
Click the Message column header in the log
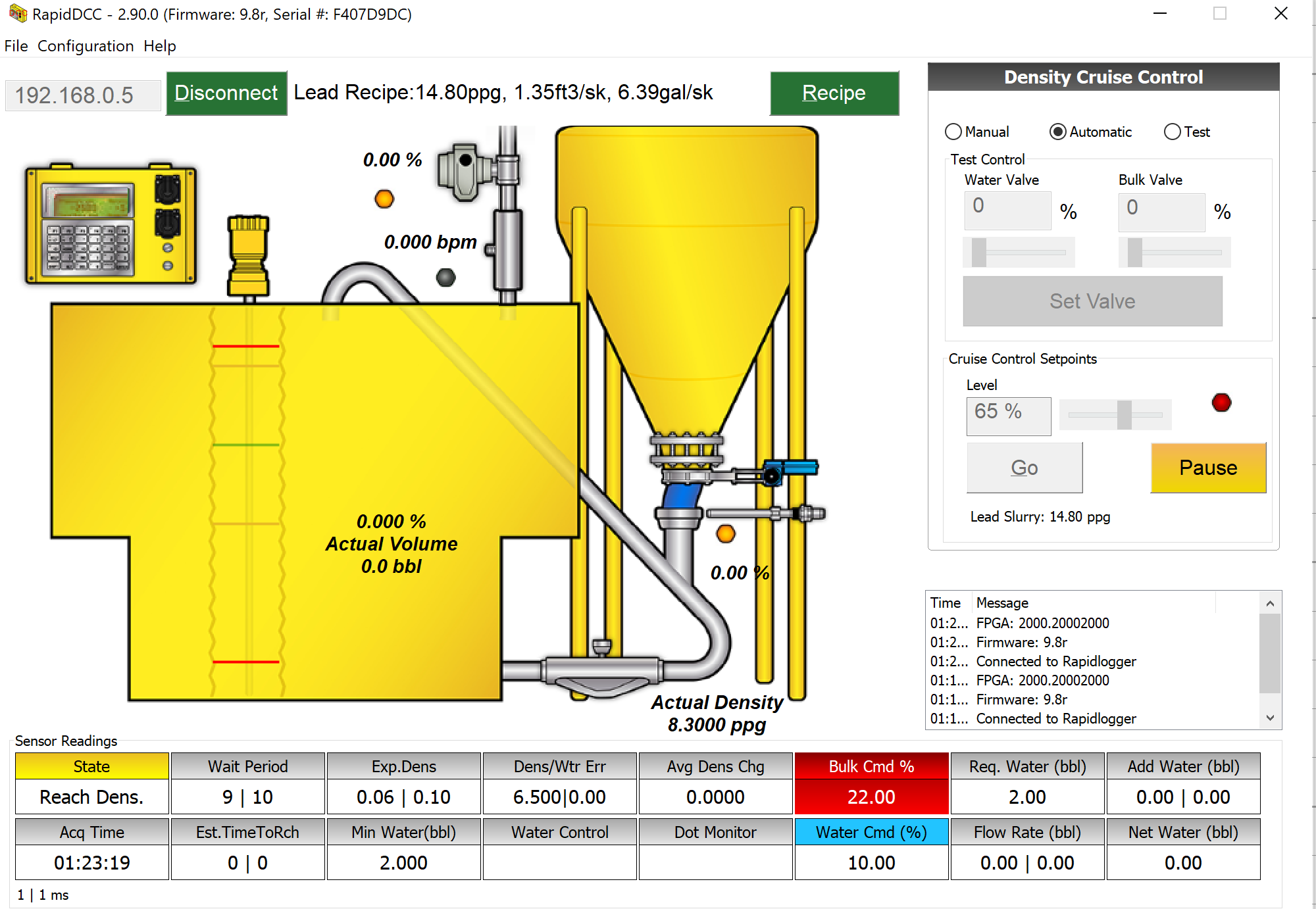(x=1094, y=602)
